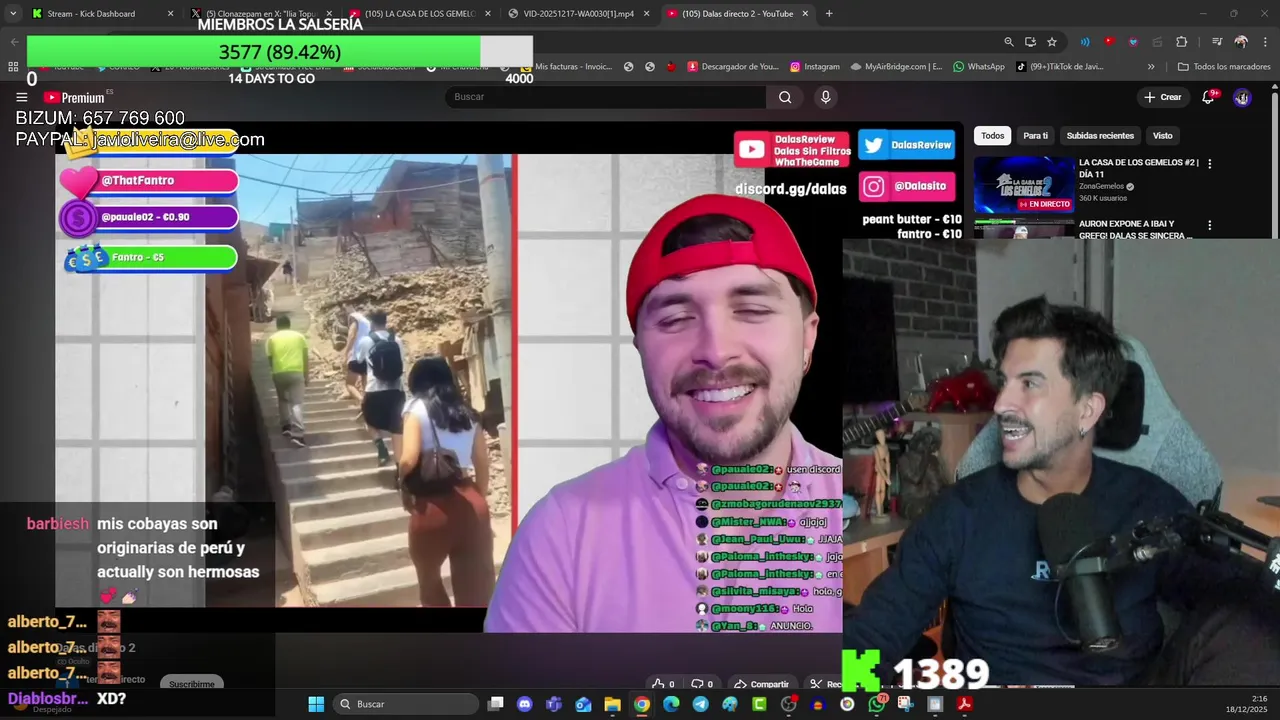The image size is (1280, 720).
Task: Close the Dalas directo 2 YouTube tab
Action: tap(805, 14)
